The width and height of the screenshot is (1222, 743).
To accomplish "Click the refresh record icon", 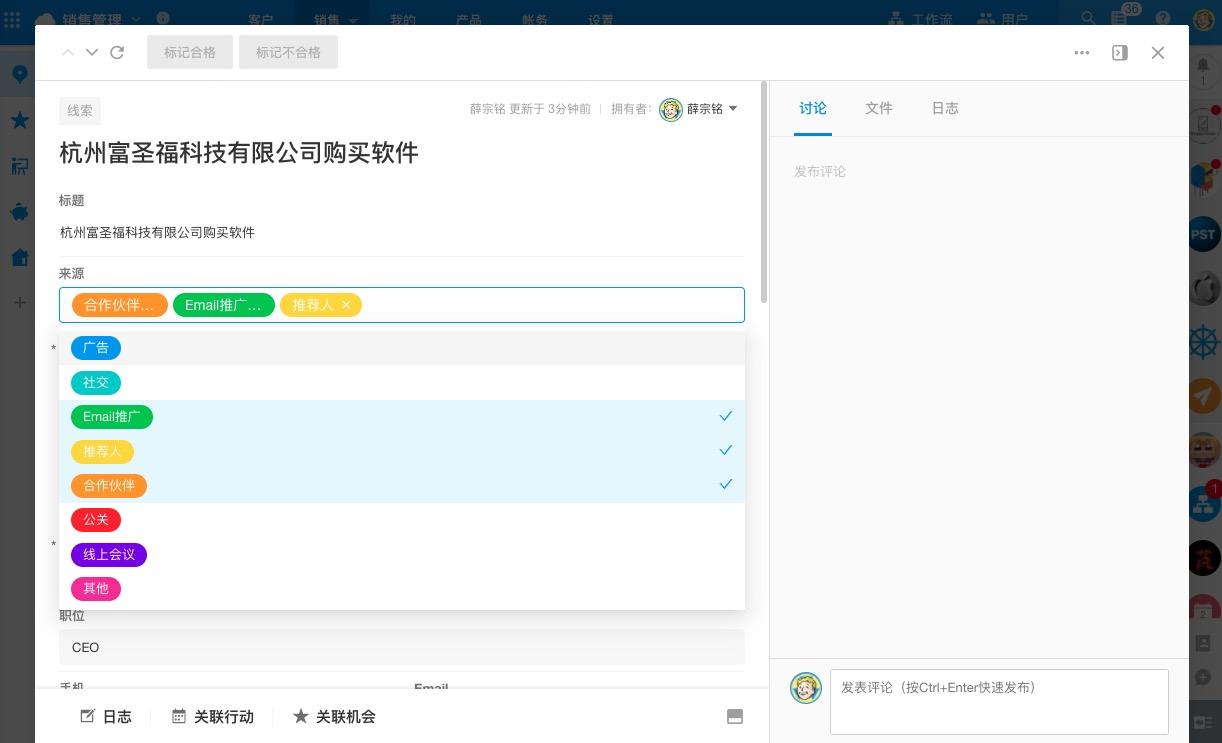I will (117, 53).
